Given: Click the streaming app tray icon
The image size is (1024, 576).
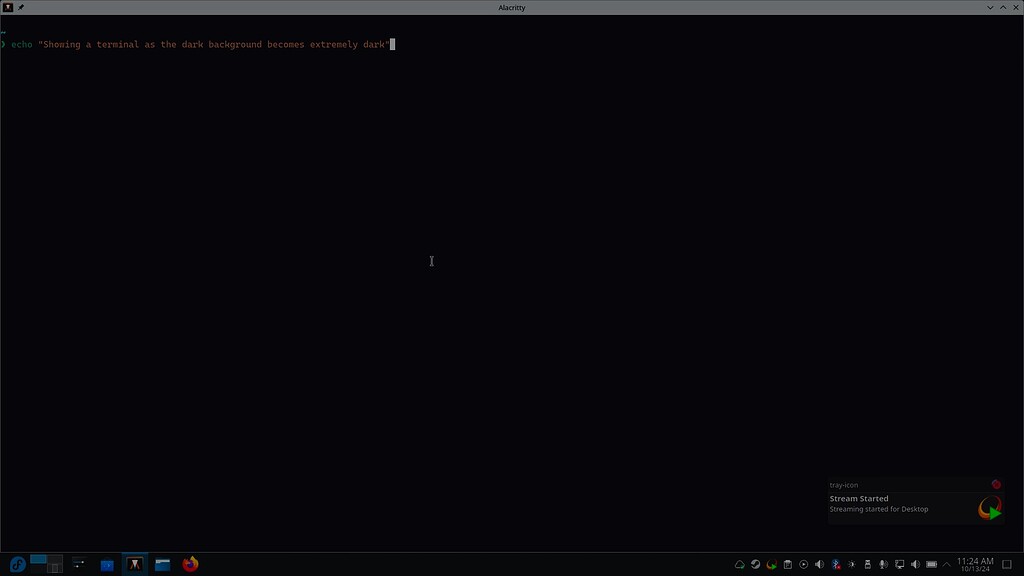Looking at the screenshot, I should [x=771, y=563].
